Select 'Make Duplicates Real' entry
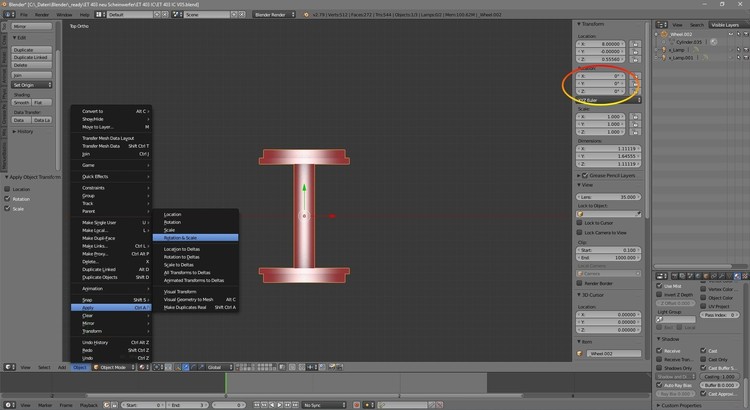750x410 pixels. [195, 307]
